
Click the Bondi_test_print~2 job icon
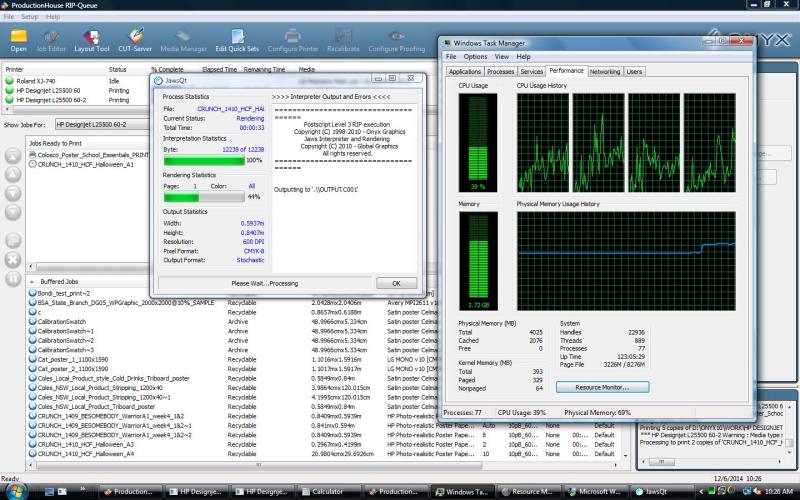coord(33,293)
